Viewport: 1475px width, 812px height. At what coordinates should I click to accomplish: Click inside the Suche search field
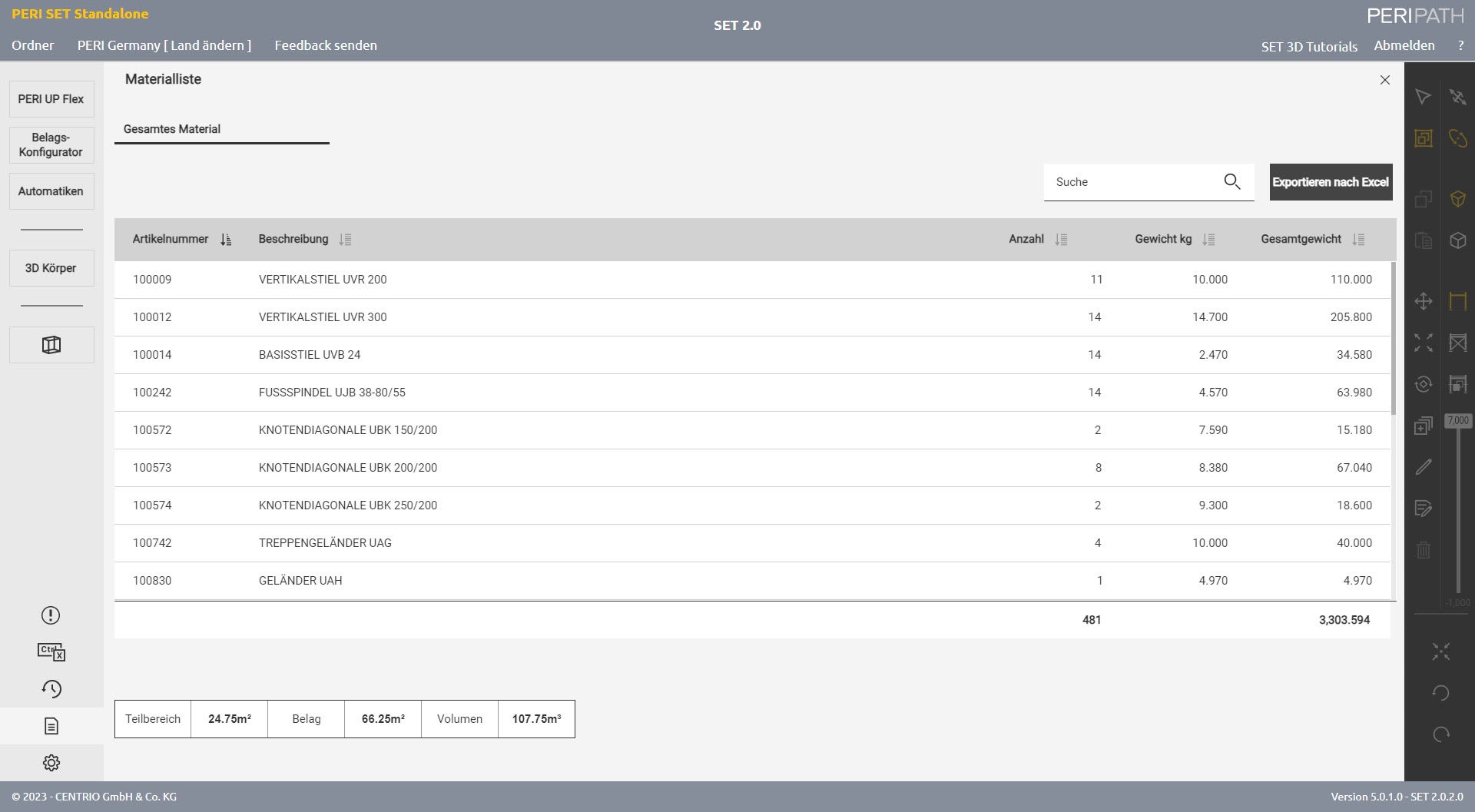1129,182
